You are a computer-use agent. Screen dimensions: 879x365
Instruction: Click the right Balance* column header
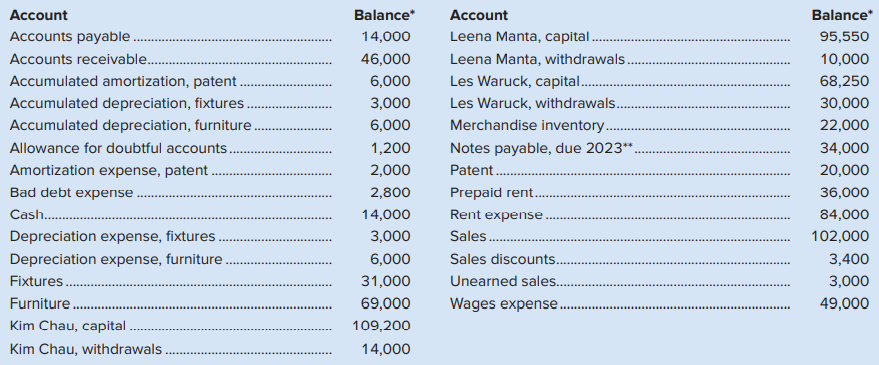tap(841, 15)
